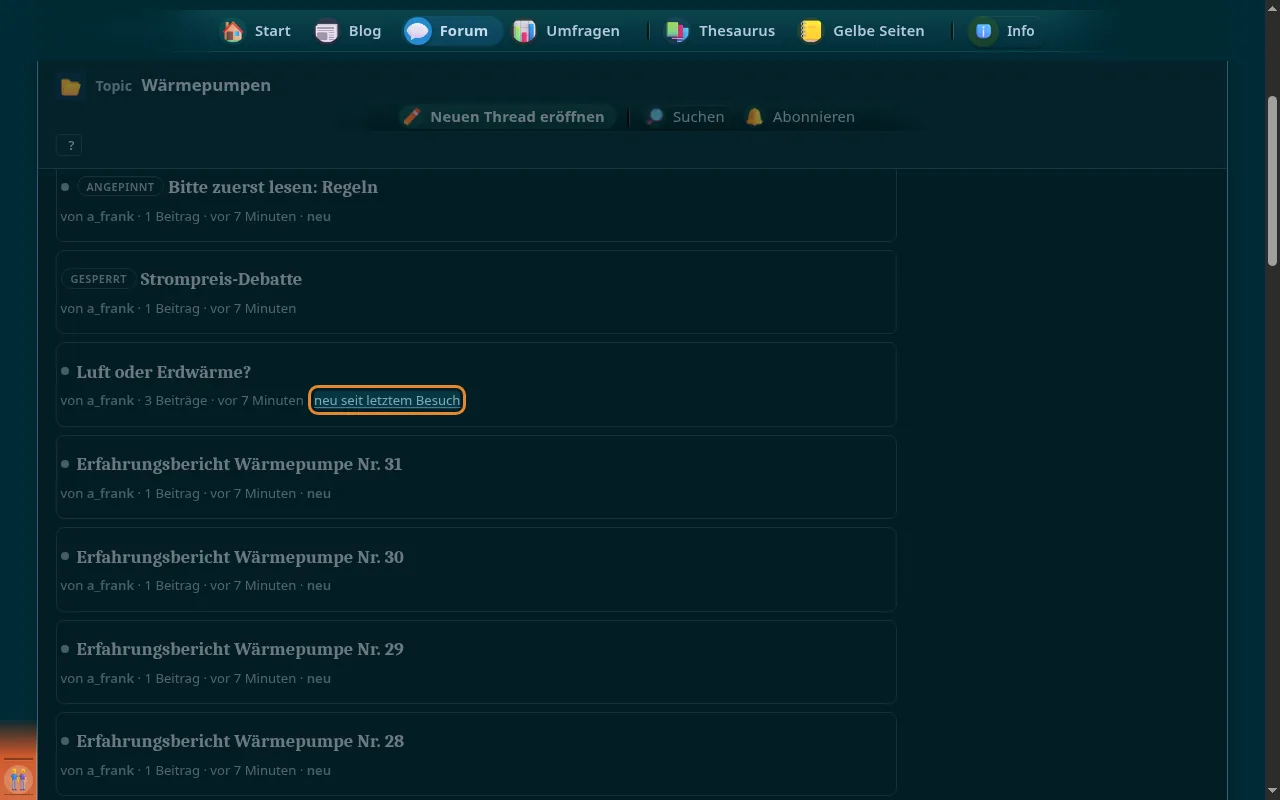Open Erfahrungsbericht Wärmepumpe Nr. 29
The image size is (1280, 800).
coord(240,649)
